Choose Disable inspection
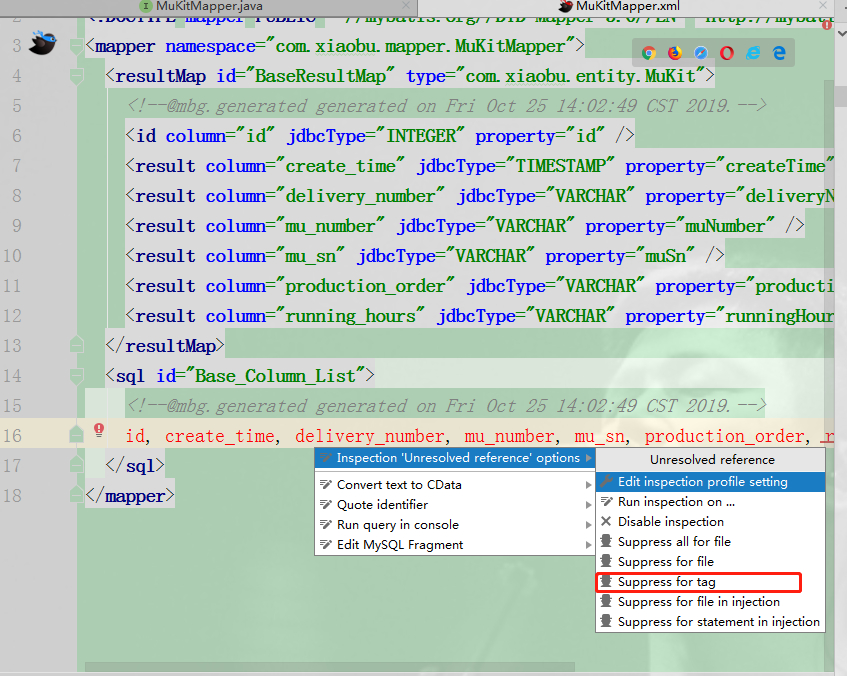 710,521
